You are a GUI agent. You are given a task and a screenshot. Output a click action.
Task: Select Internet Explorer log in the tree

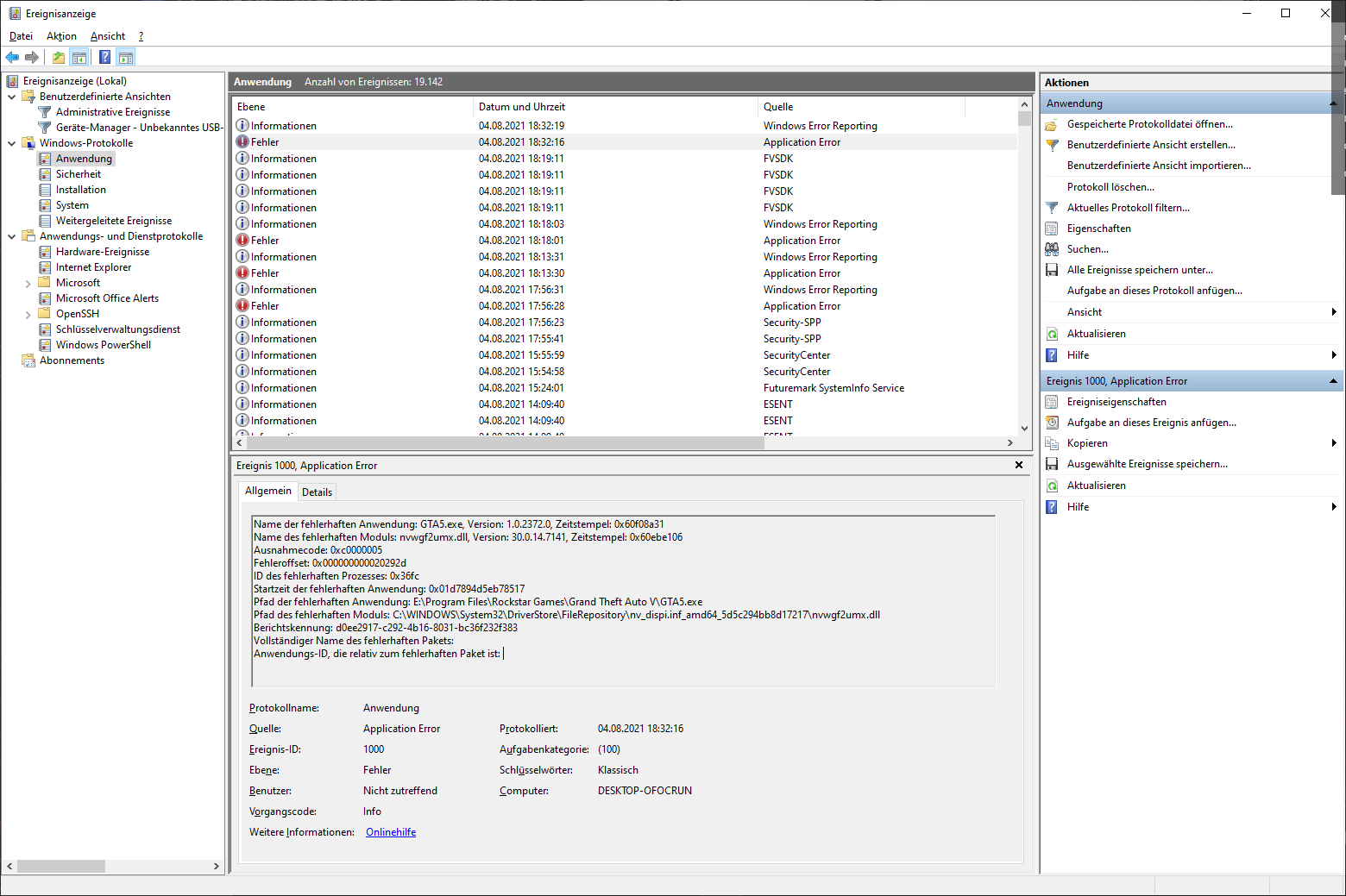[x=94, y=267]
